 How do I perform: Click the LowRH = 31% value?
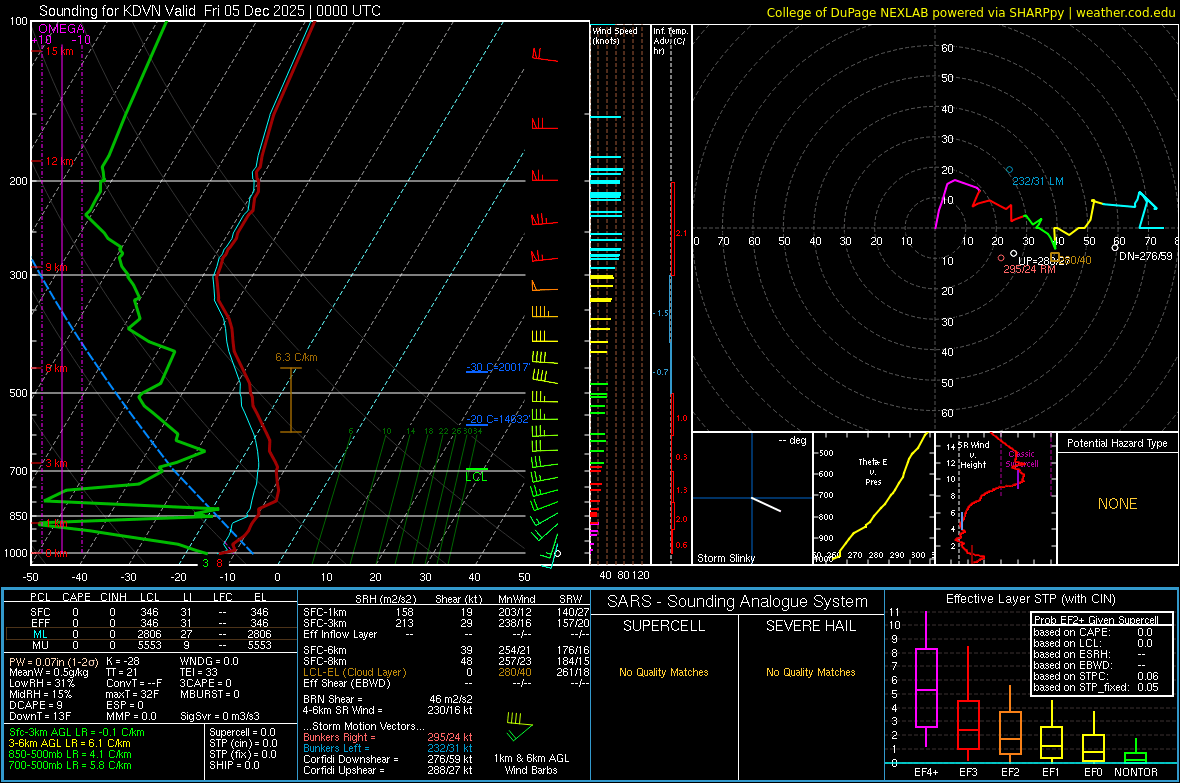[42, 684]
